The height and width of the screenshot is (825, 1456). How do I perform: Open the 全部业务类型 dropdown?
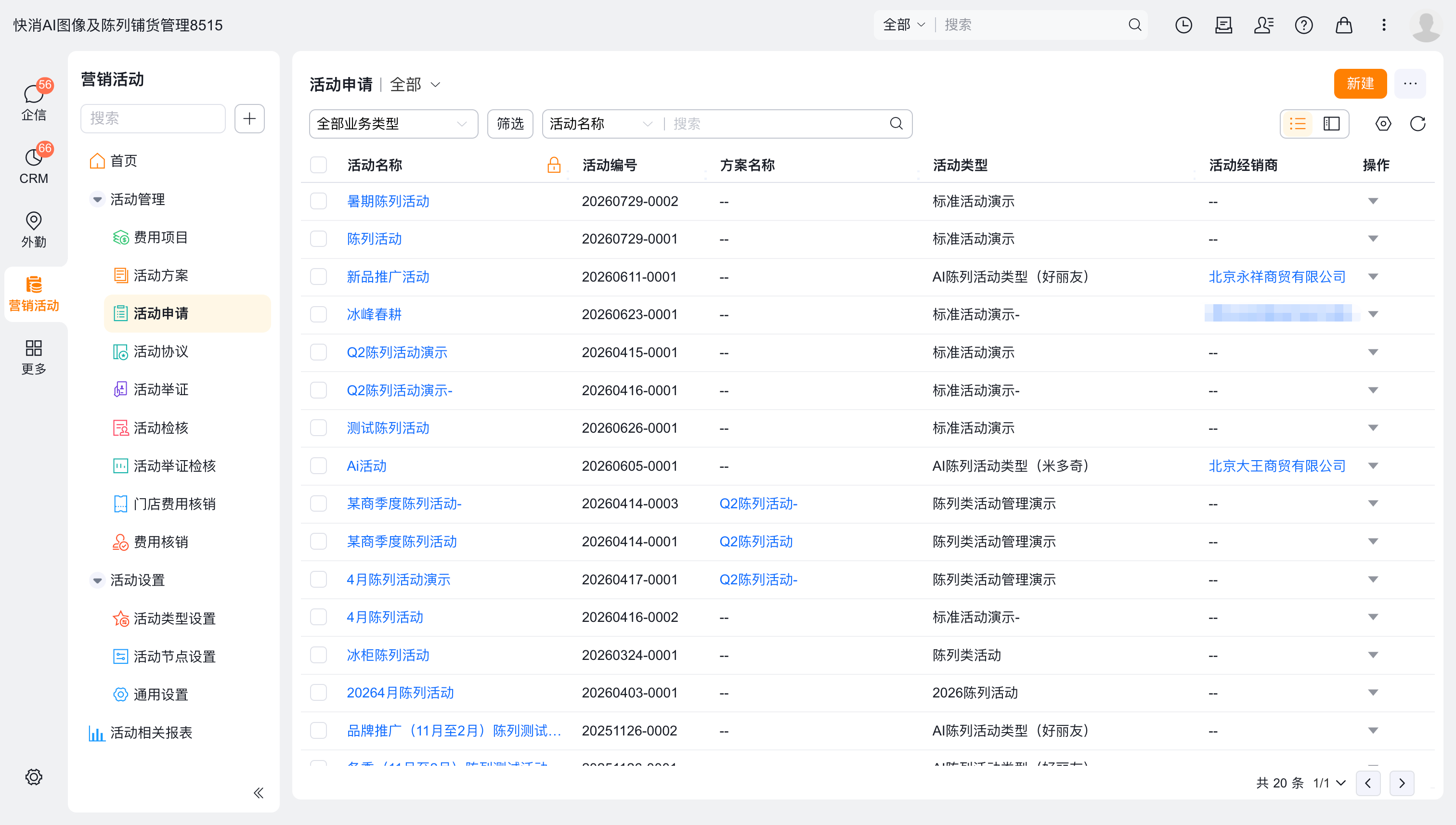click(x=393, y=124)
